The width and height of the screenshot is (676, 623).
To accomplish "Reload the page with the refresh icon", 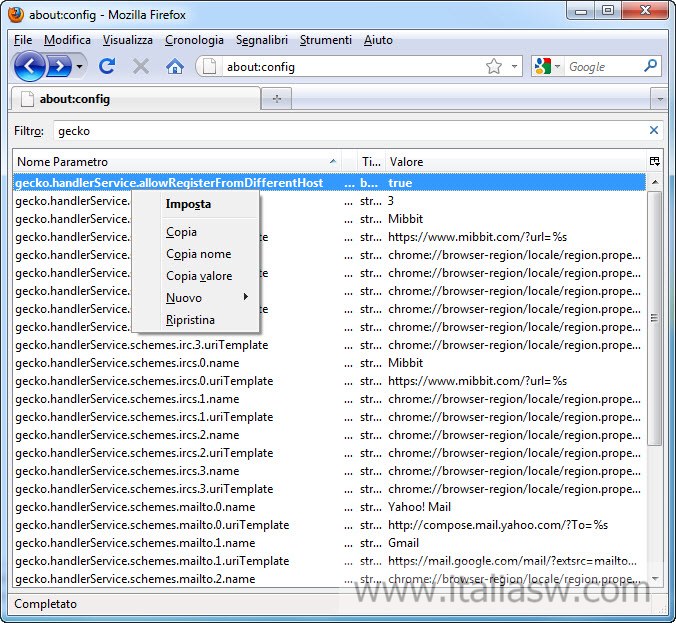I will click(107, 67).
